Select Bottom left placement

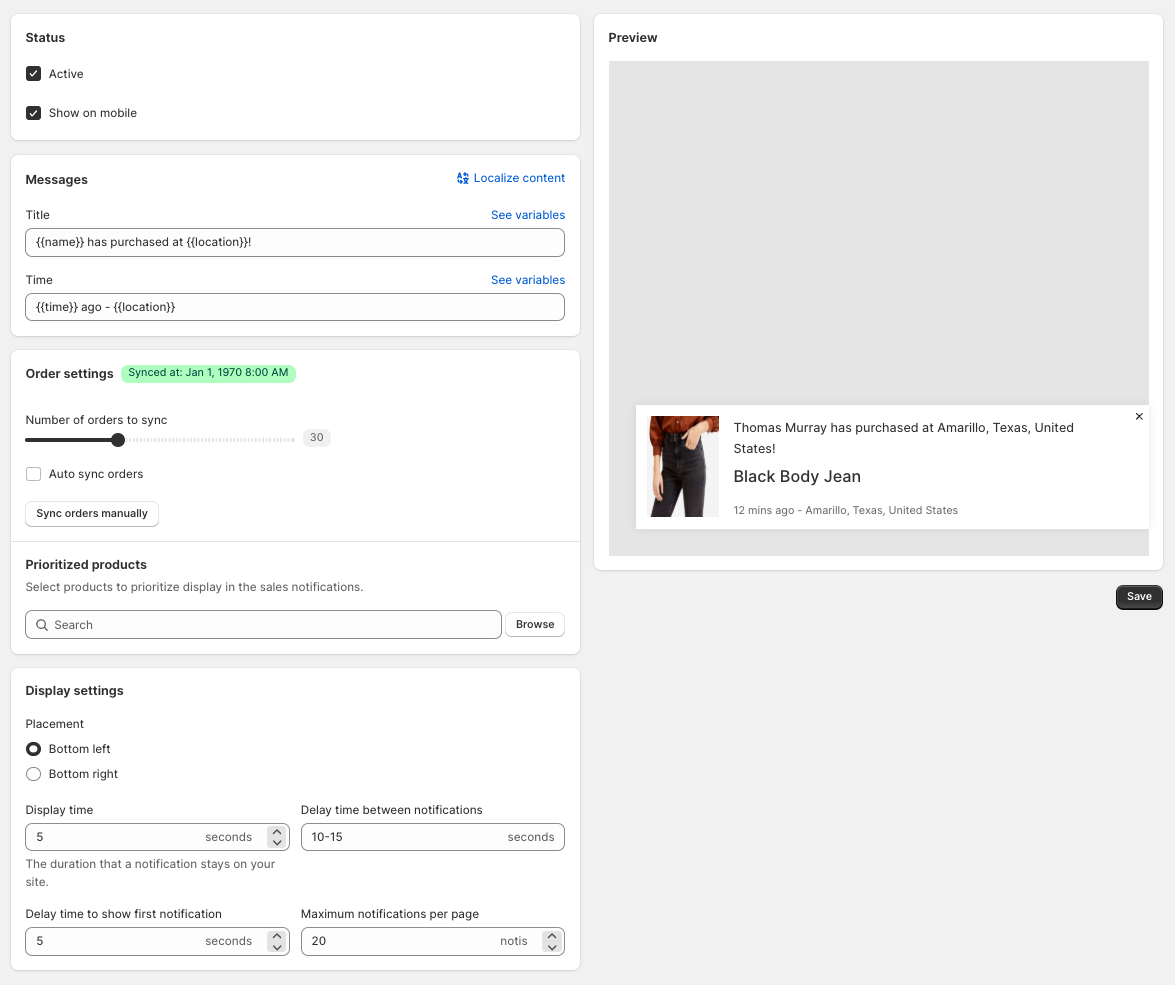tap(34, 749)
